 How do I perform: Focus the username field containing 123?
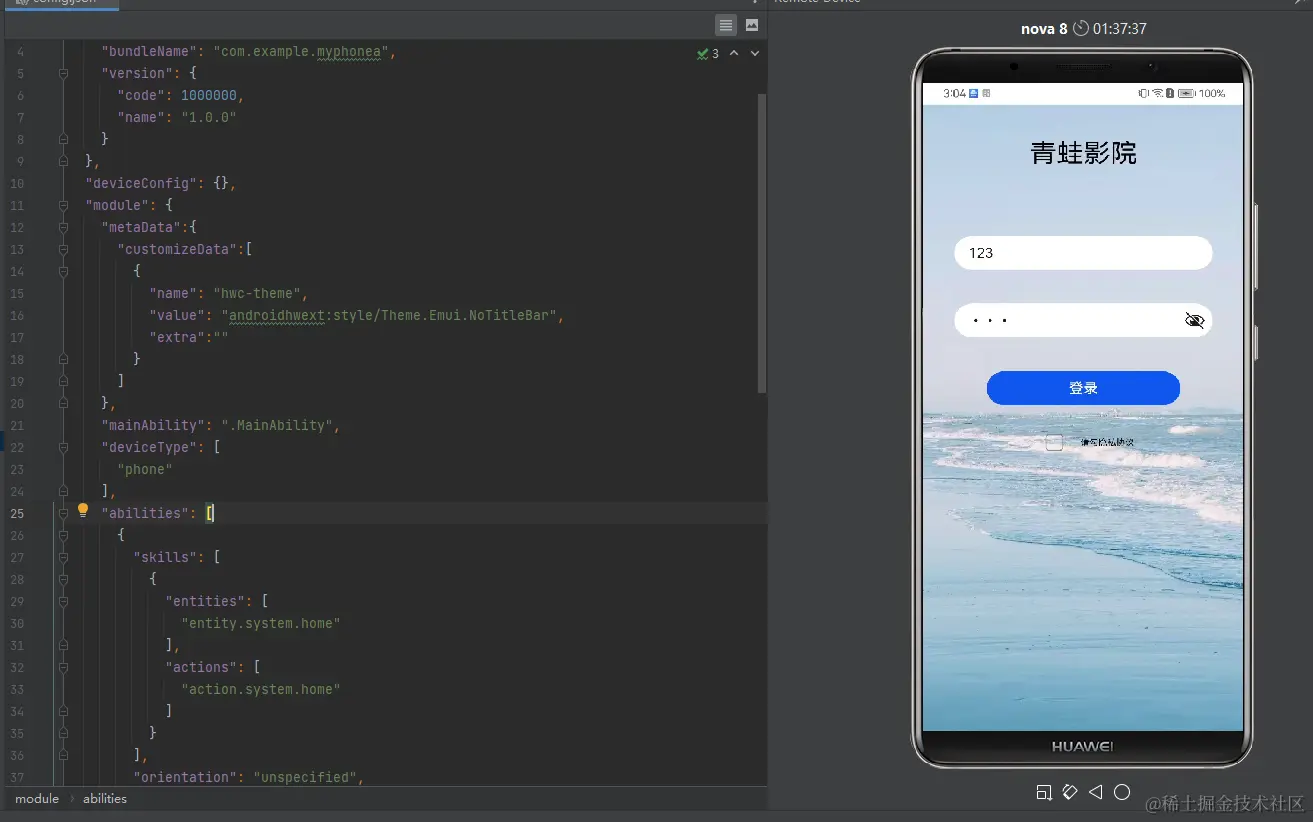[1083, 253]
